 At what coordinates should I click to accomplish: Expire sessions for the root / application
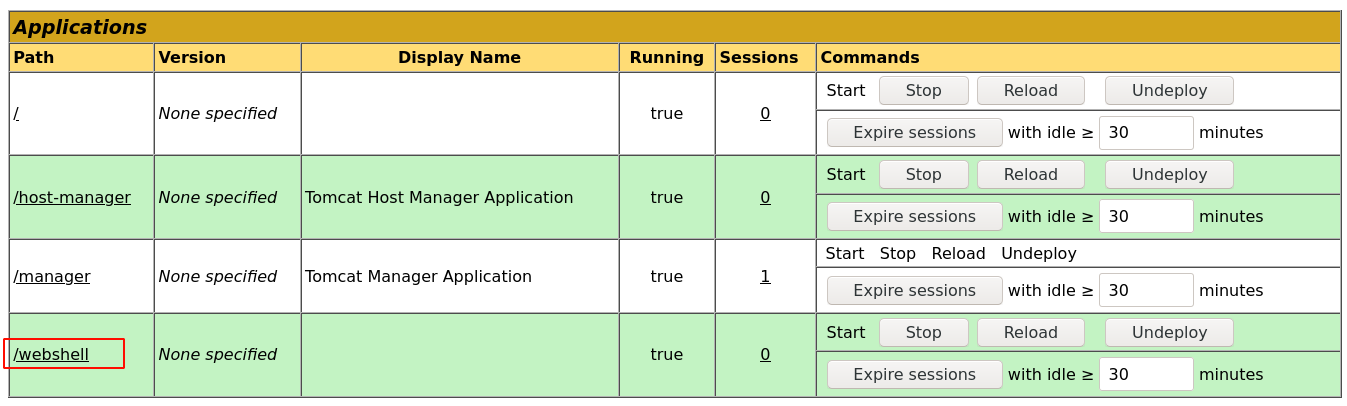[x=914, y=132]
